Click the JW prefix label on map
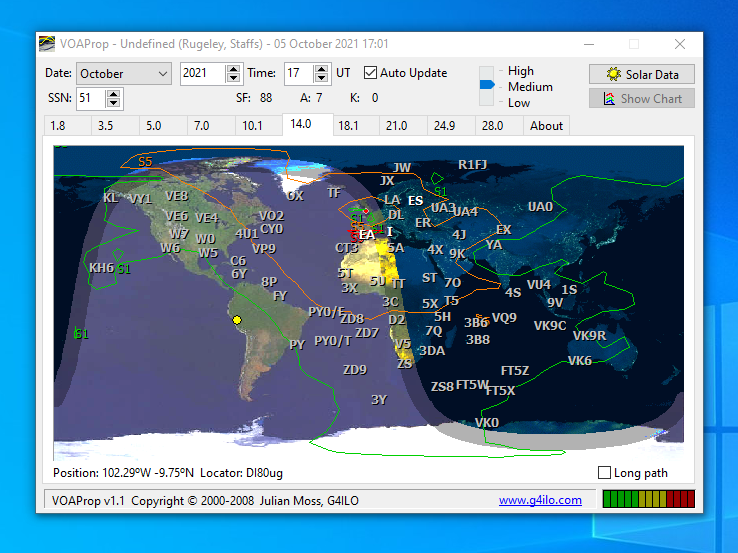738x553 pixels. click(x=402, y=168)
